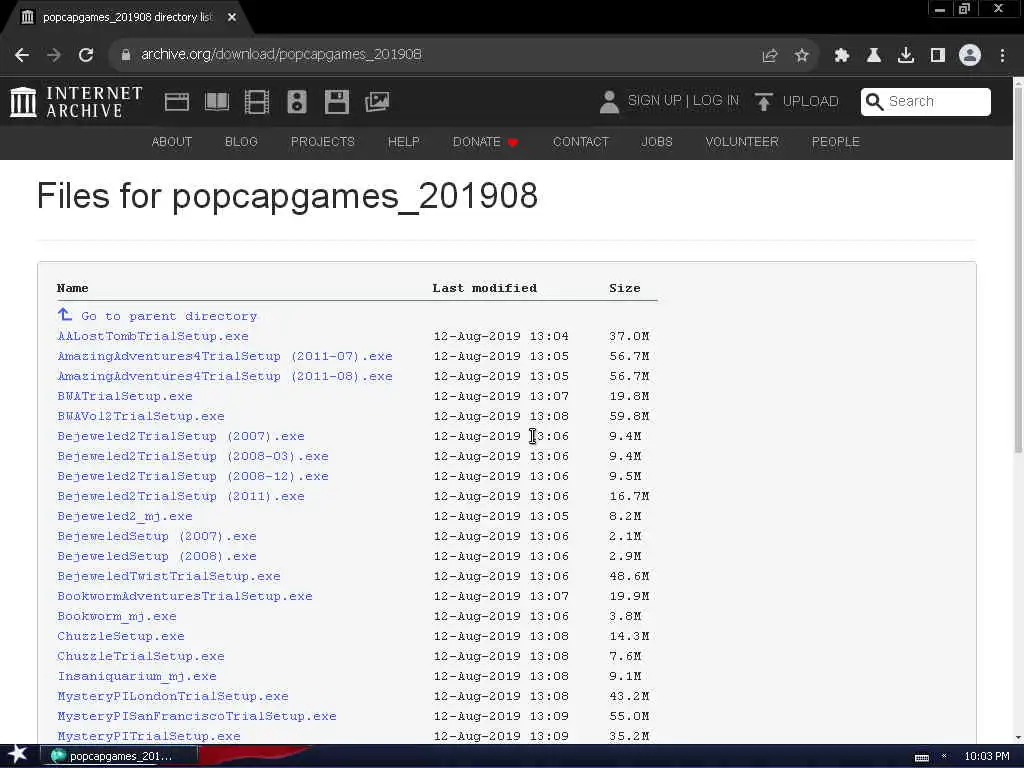The image size is (1024, 768).
Task: Open the Images icon
Action: pos(377,102)
